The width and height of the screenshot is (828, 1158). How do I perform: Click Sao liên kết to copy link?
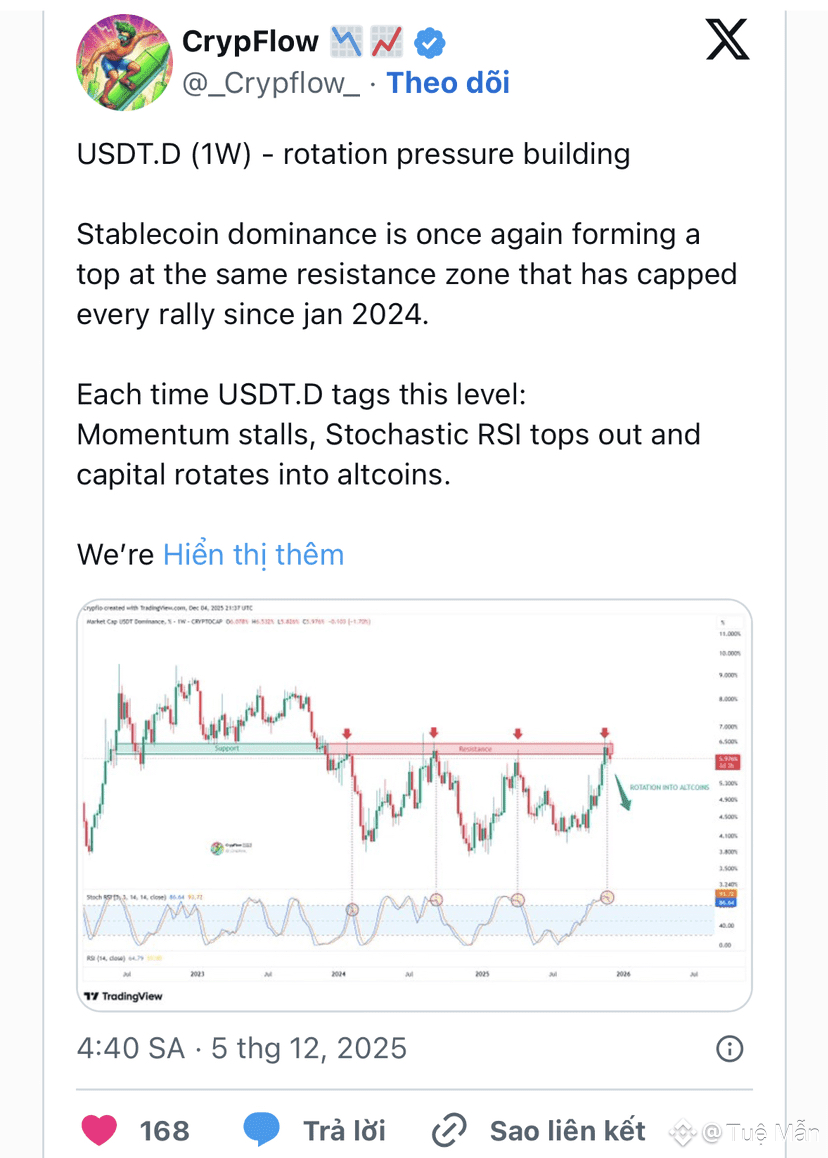click(567, 1130)
